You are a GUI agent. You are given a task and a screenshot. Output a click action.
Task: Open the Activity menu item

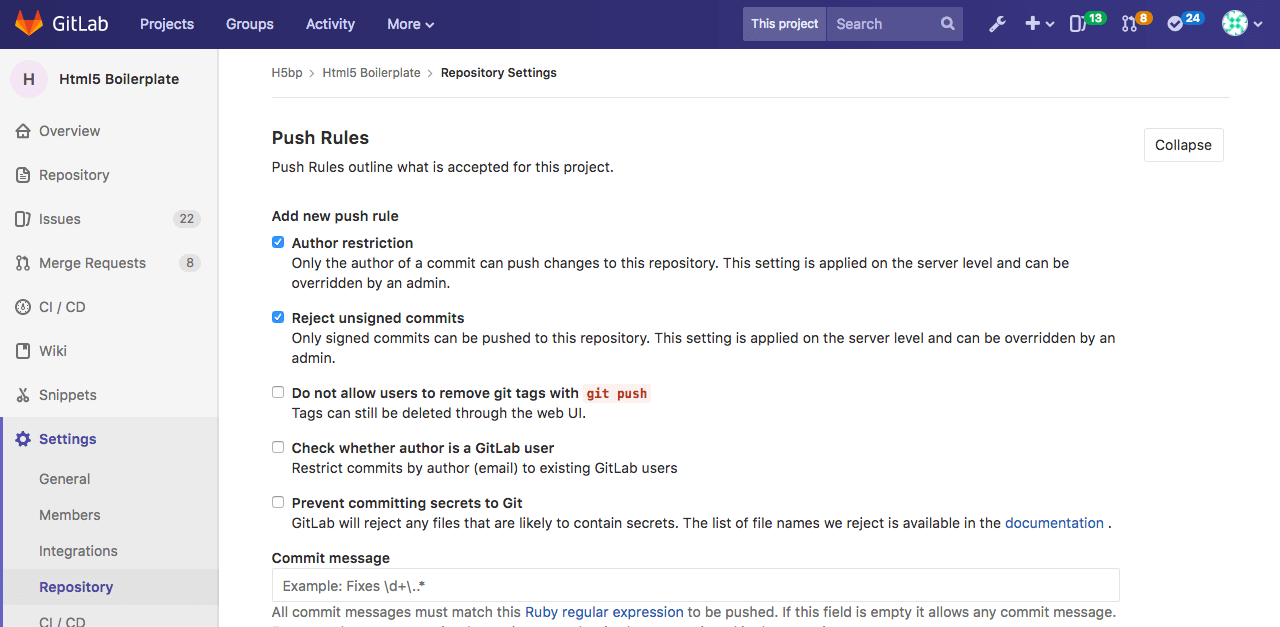tap(330, 23)
